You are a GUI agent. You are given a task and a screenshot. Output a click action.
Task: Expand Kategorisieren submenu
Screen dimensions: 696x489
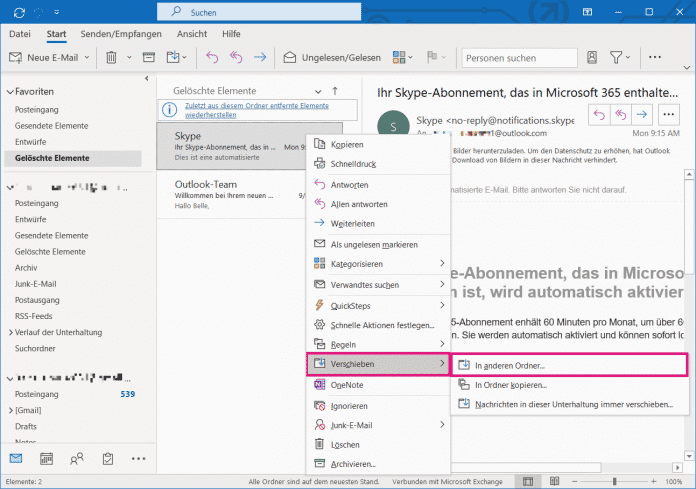[x=378, y=264]
